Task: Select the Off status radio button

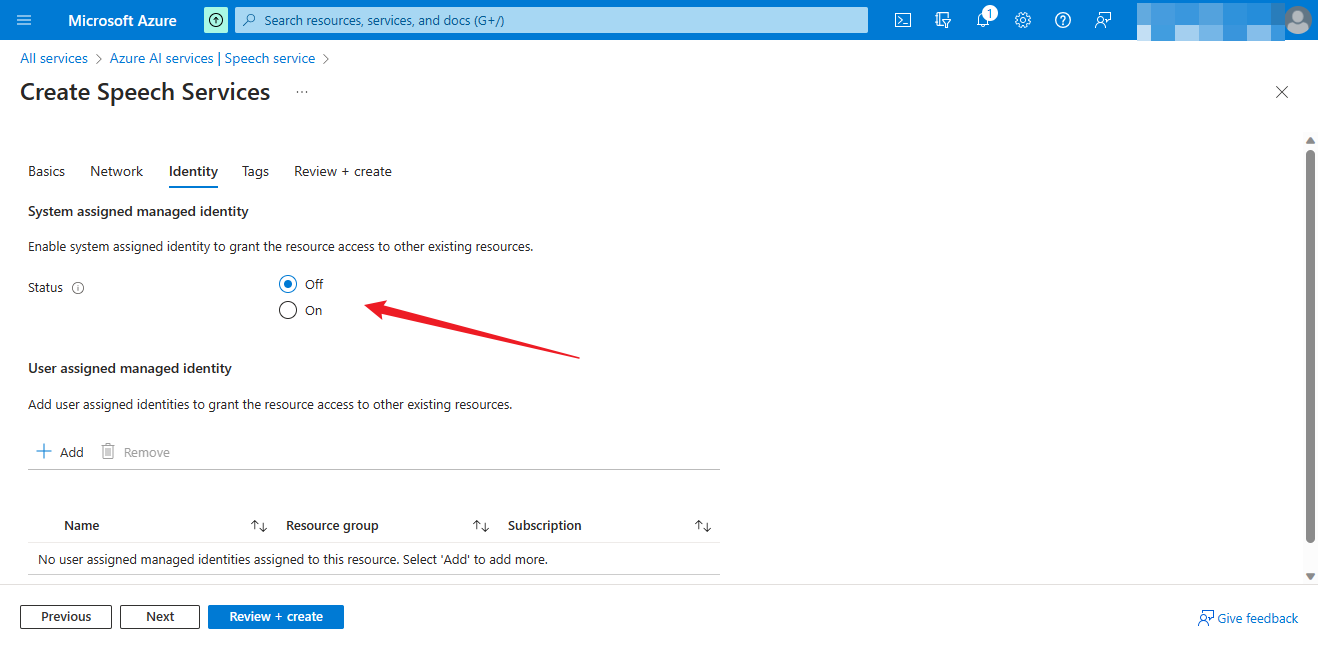Action: coord(288,284)
